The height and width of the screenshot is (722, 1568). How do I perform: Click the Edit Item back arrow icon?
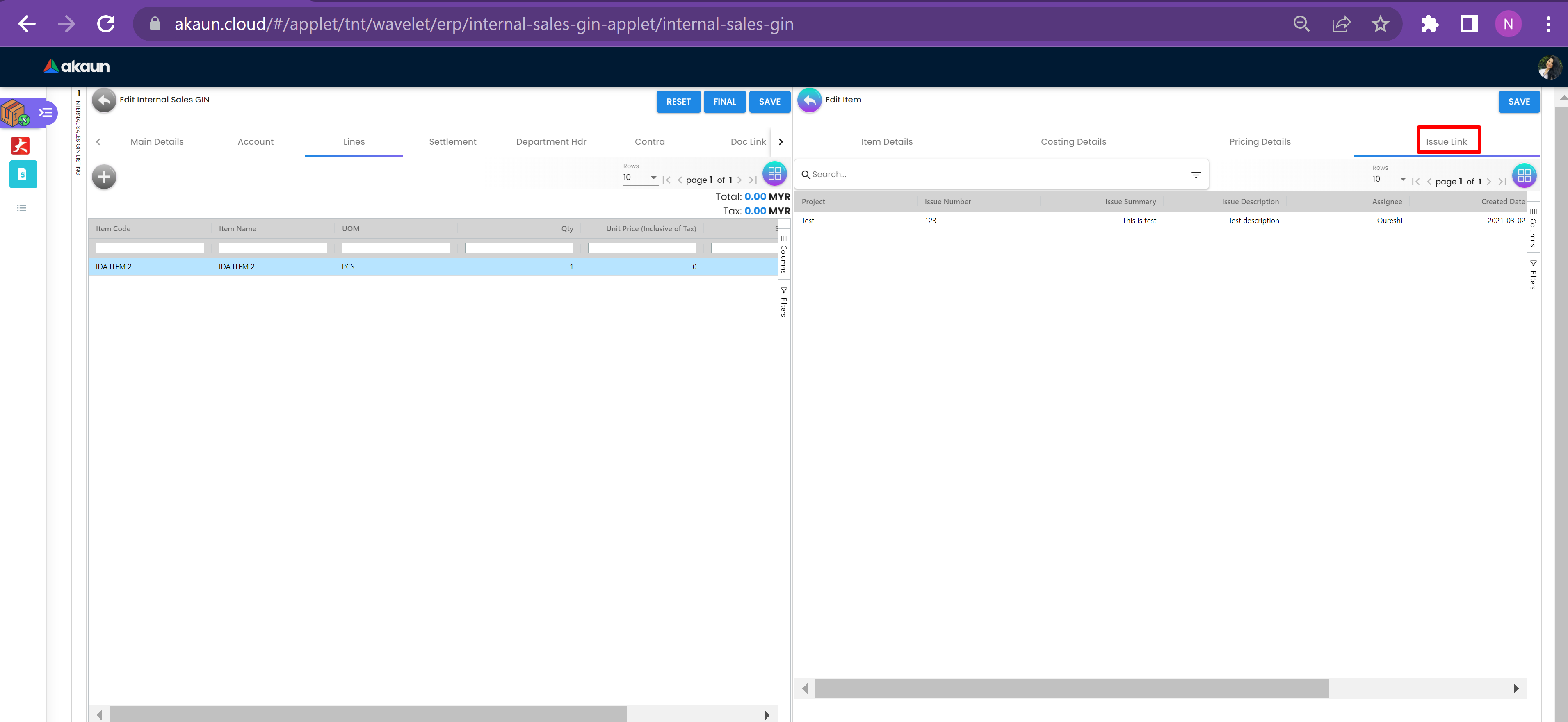pyautogui.click(x=809, y=100)
